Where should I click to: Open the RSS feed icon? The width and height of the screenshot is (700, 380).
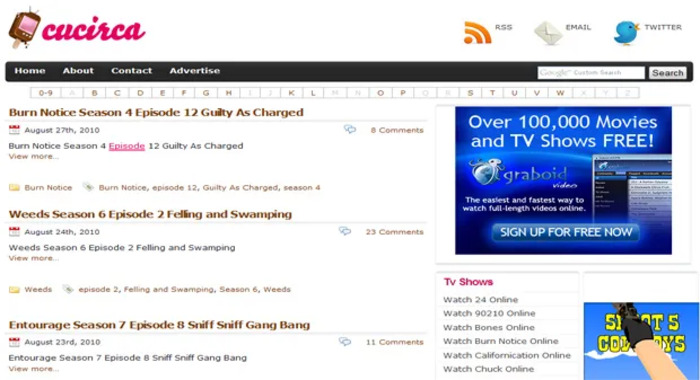(x=477, y=33)
